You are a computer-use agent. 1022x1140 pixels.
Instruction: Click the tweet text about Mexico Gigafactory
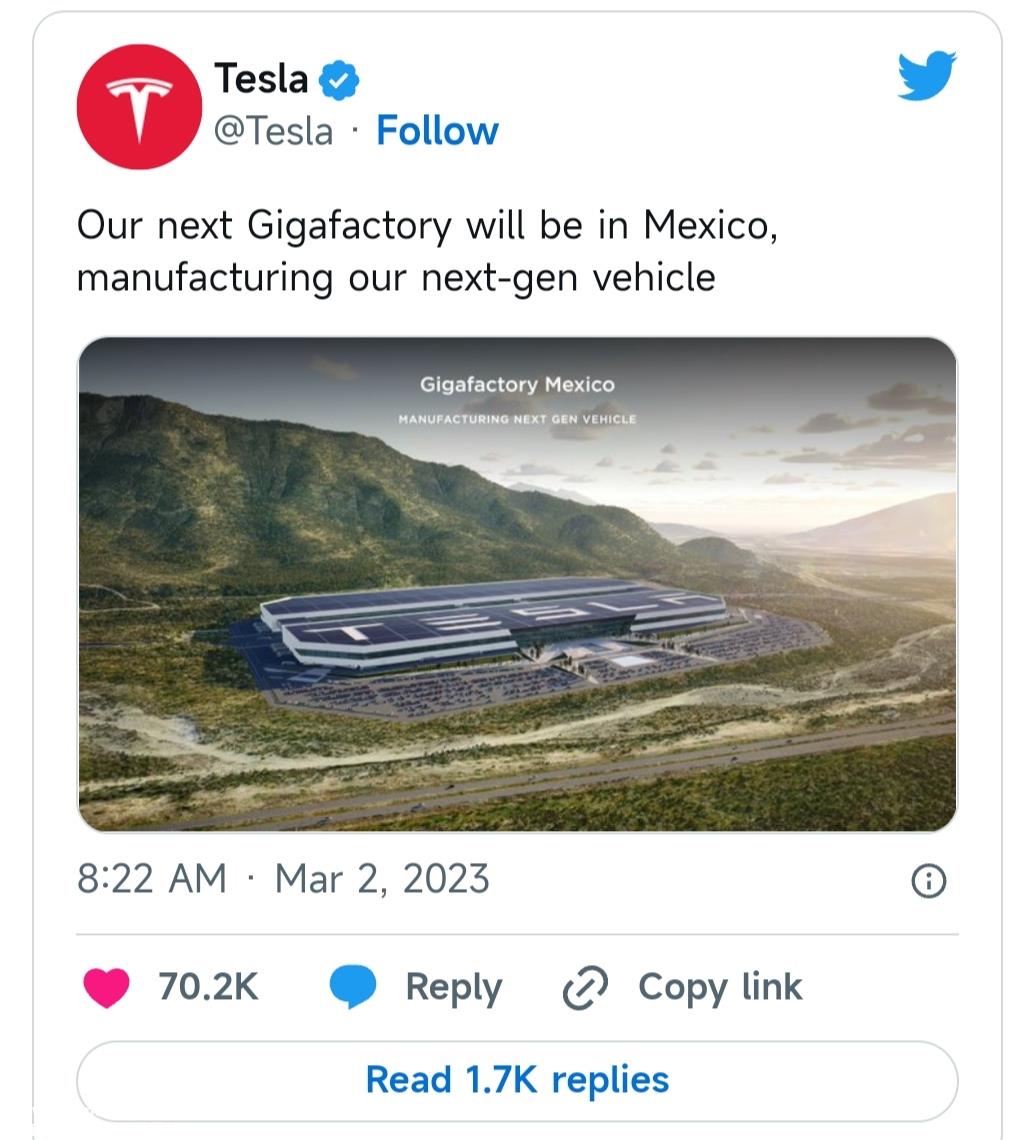[427, 251]
